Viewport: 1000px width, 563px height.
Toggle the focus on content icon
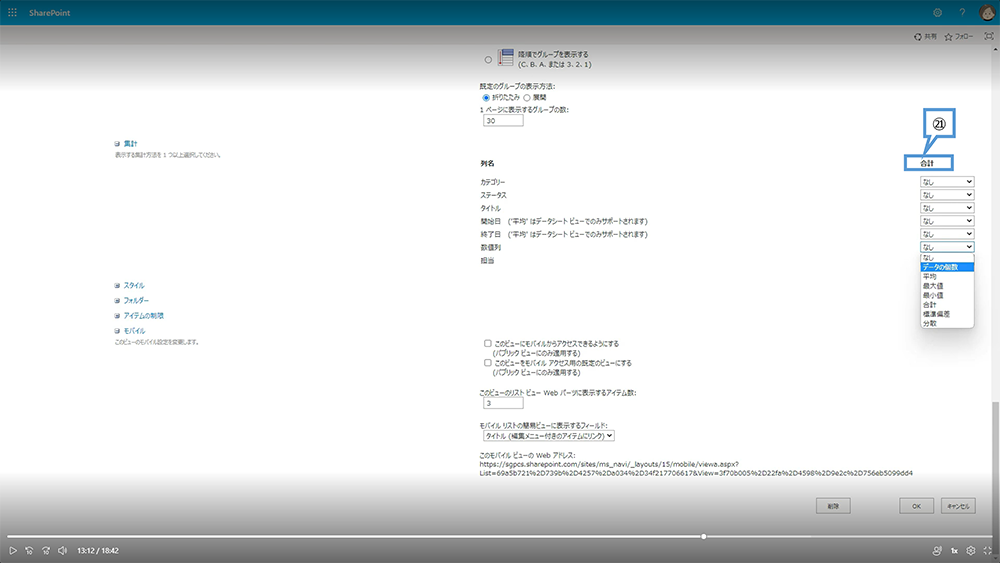[989, 36]
